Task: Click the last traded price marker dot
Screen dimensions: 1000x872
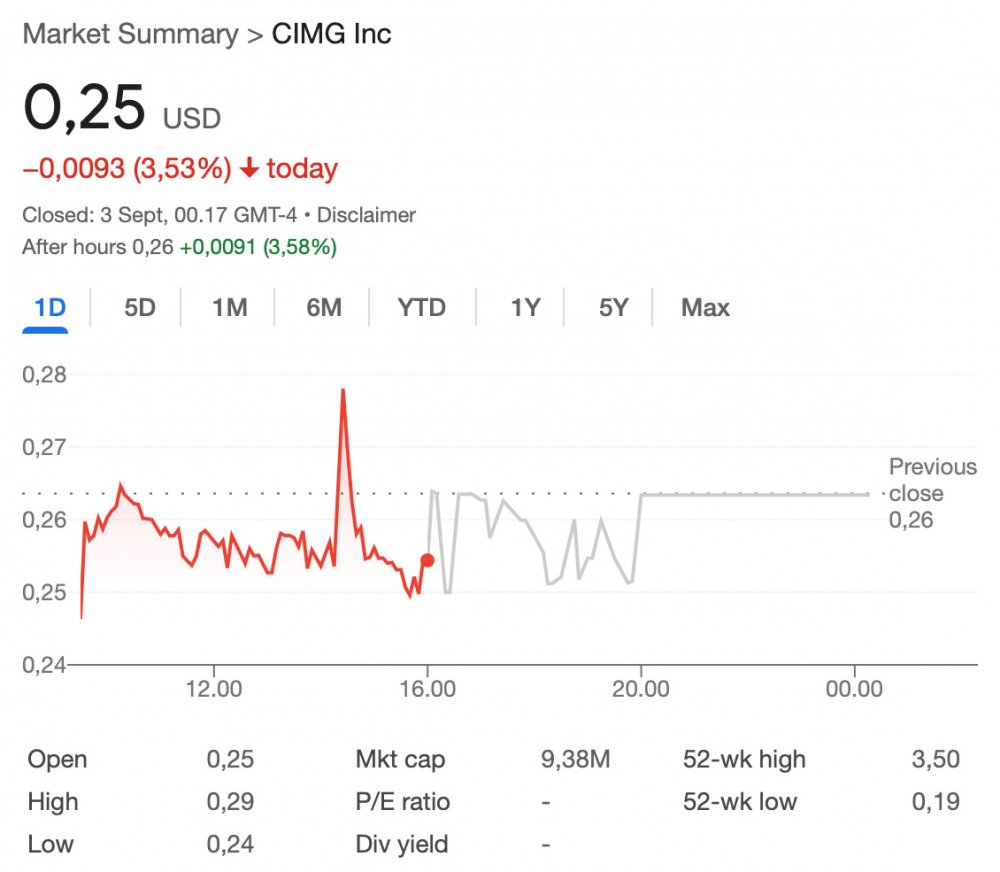Action: tap(426, 561)
